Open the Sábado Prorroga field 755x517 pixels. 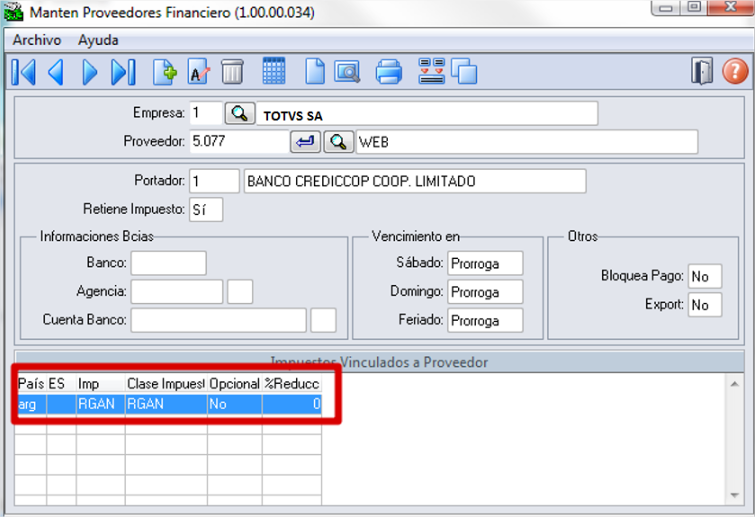(x=485, y=263)
